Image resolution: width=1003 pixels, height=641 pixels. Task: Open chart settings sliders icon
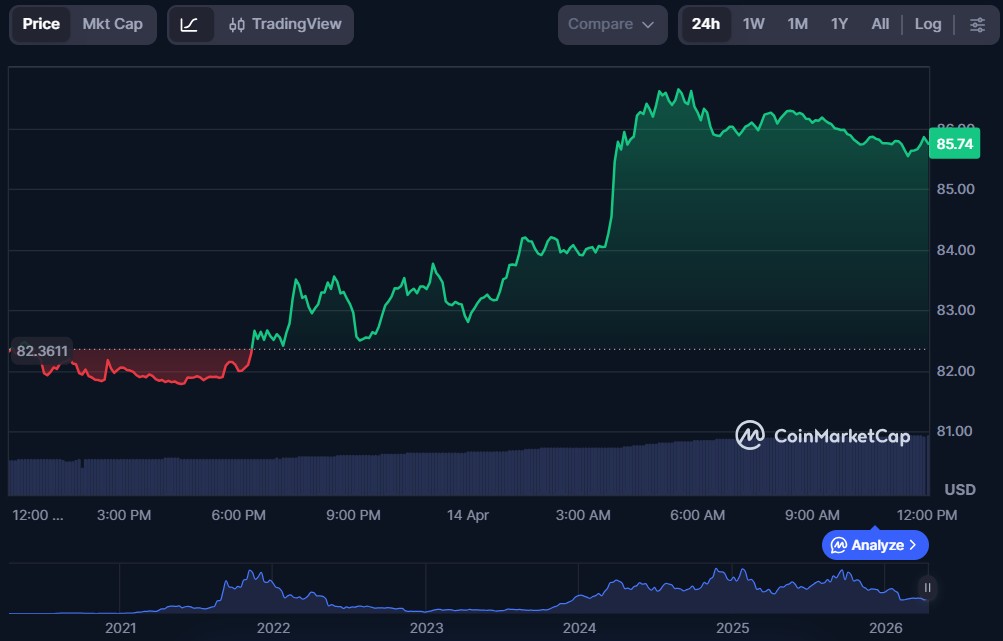pos(977,24)
